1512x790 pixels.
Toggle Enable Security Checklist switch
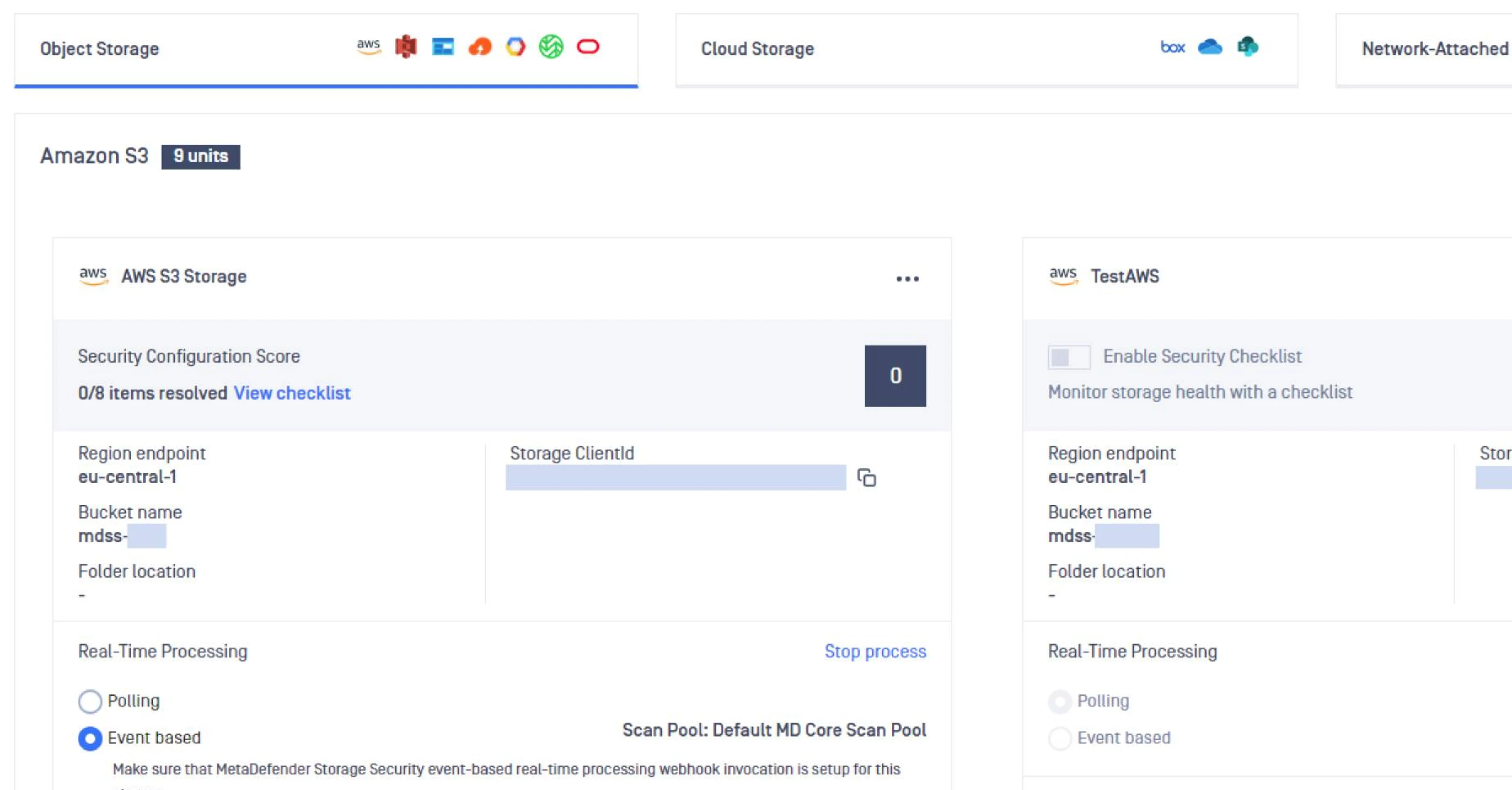pos(1068,357)
